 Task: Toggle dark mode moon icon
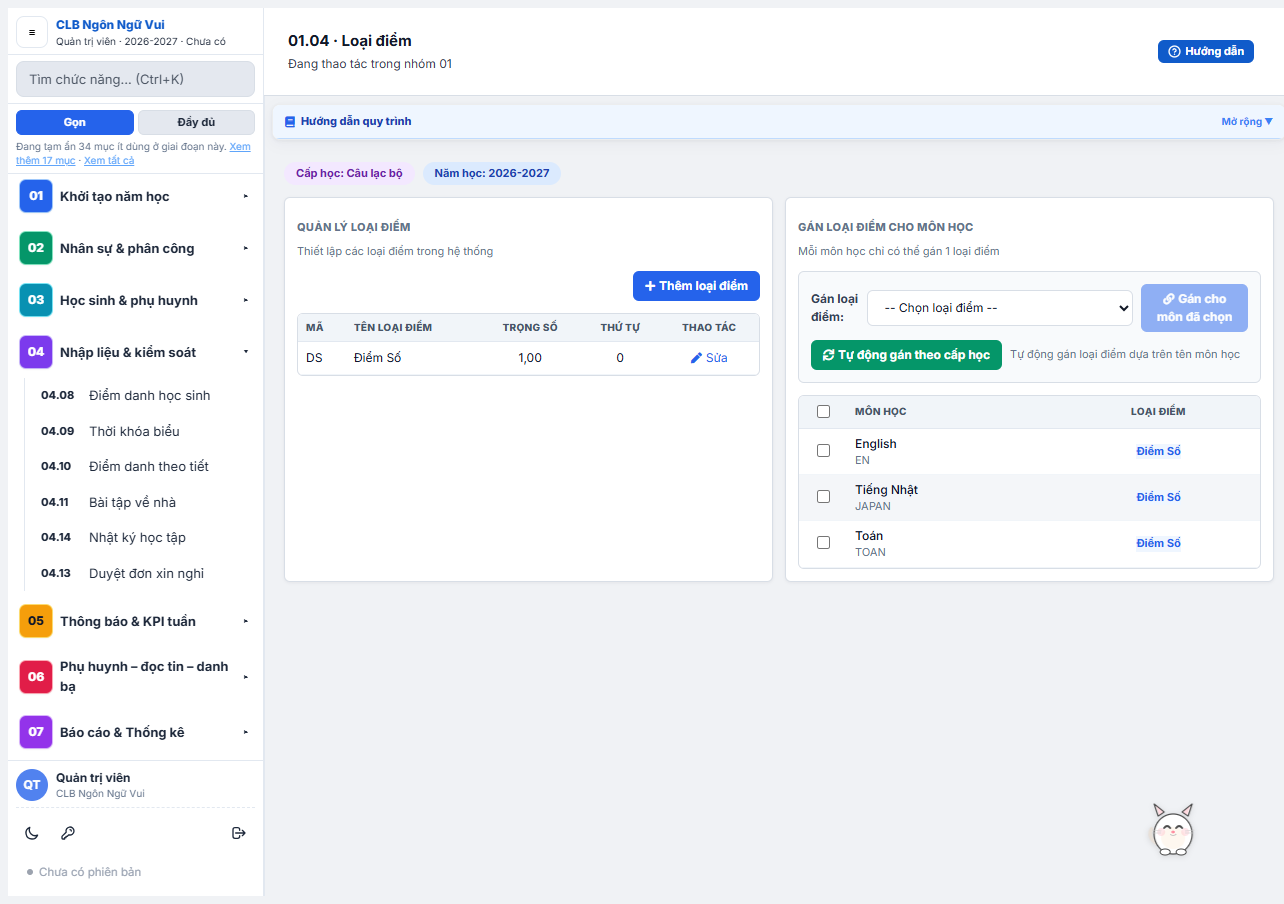[x=32, y=833]
